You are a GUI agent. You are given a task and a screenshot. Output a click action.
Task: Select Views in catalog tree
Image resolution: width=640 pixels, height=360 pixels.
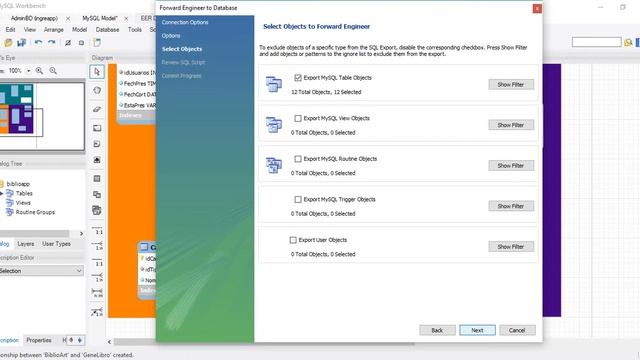23,203
